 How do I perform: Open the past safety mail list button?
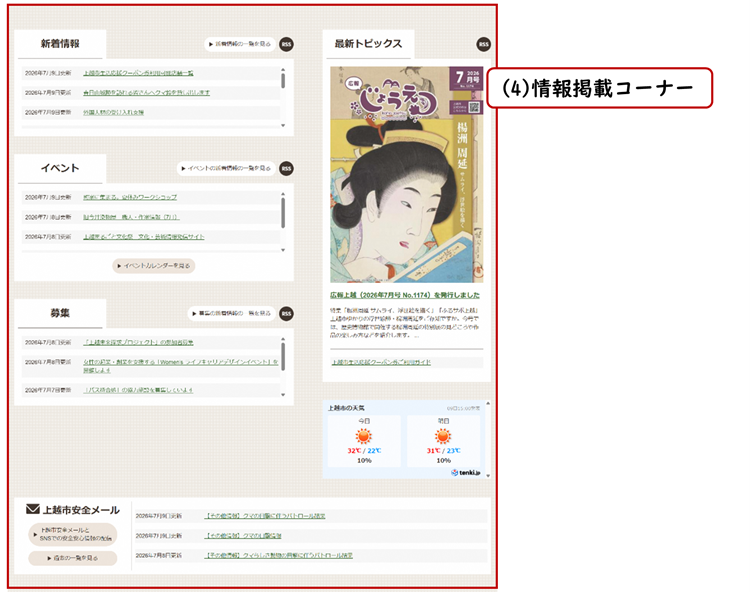[x=73, y=558]
